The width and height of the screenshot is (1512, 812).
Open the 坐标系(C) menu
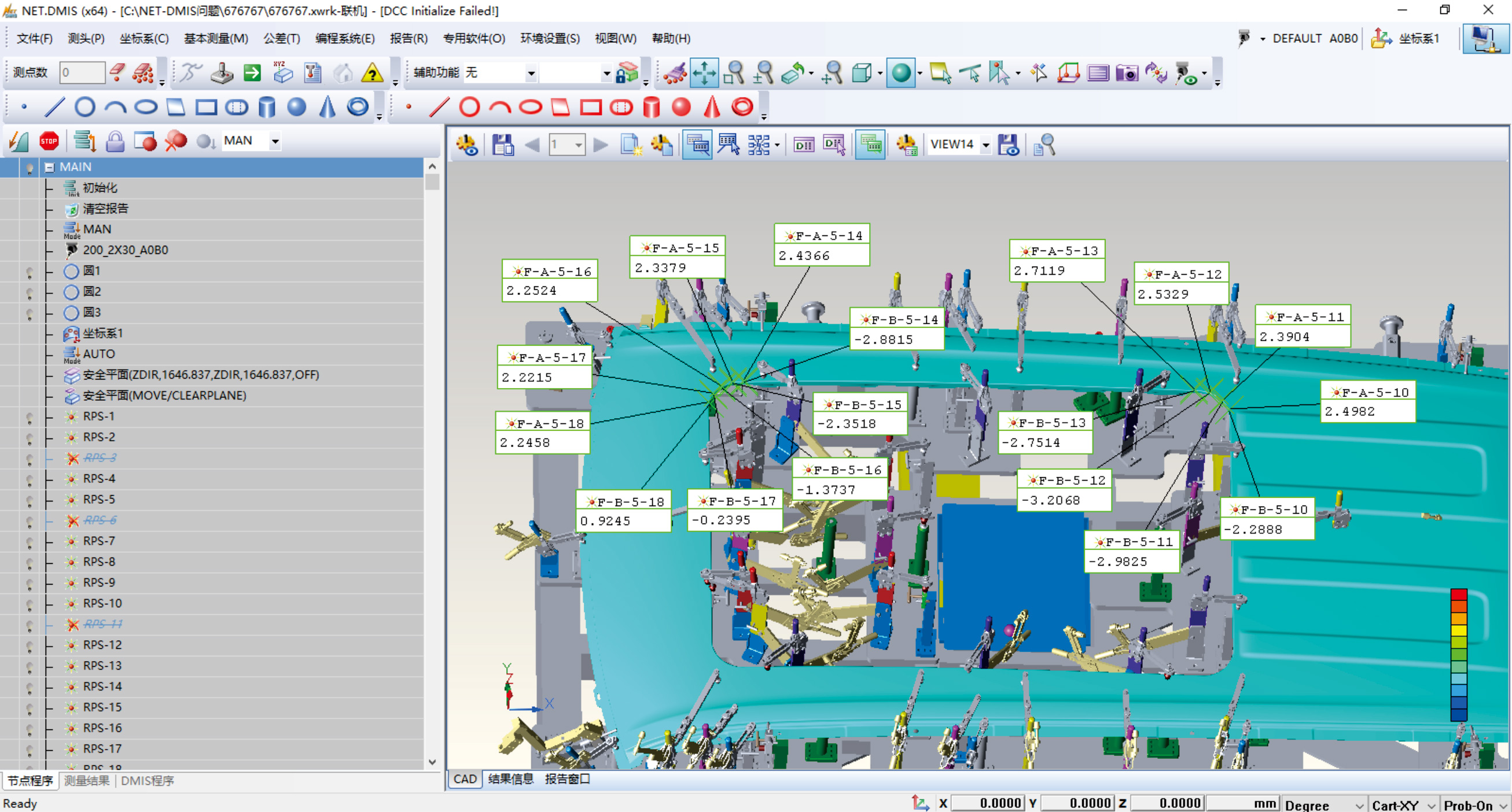coord(144,39)
